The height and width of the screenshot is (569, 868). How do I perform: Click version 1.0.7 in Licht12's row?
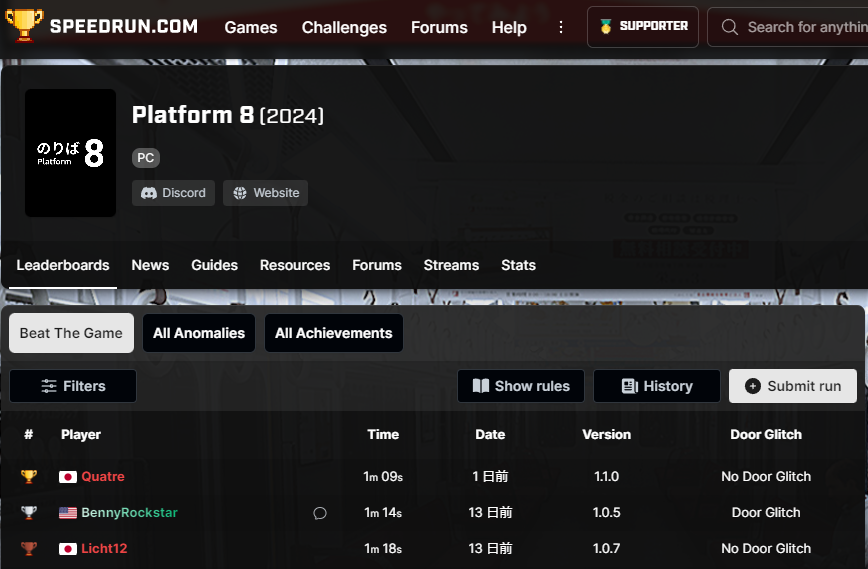(x=607, y=549)
